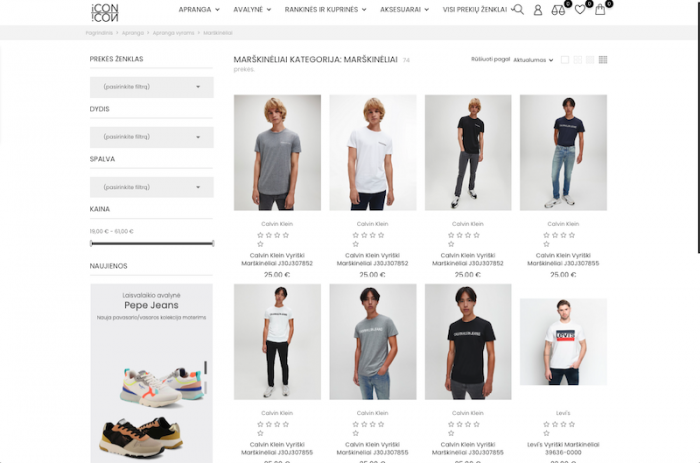Expand the Apranga menu
The image size is (700, 463).
pyautogui.click(x=199, y=9)
